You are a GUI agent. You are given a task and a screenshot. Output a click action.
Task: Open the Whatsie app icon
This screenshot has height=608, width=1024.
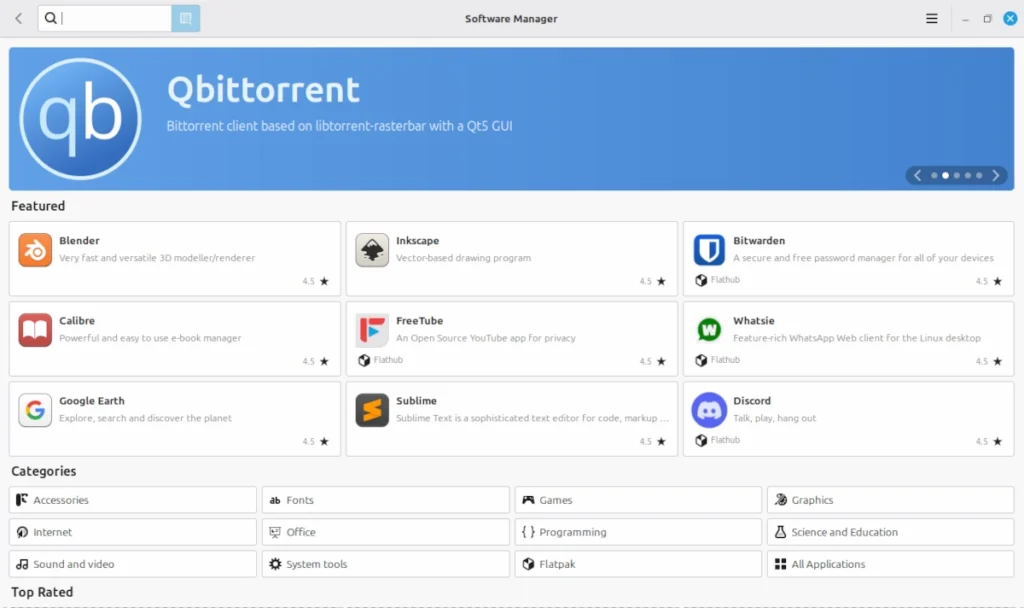click(709, 330)
